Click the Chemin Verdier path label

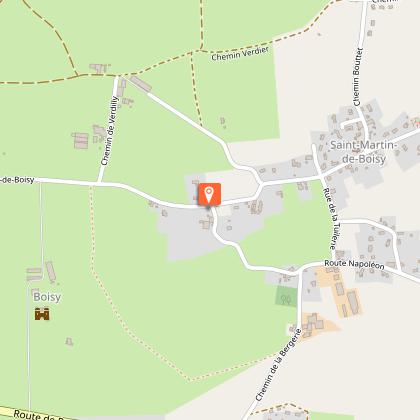coord(240,54)
